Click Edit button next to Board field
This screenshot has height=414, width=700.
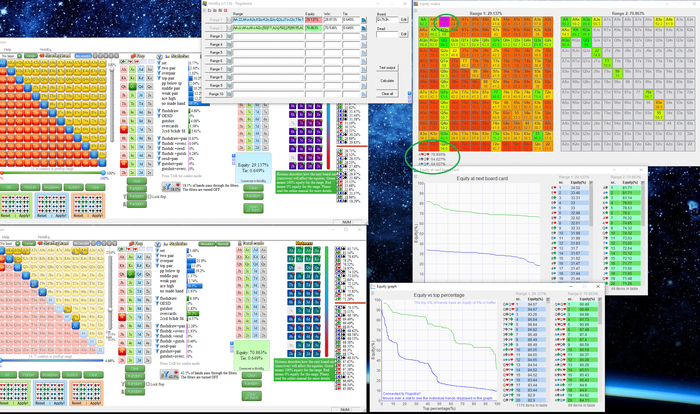coord(404,20)
